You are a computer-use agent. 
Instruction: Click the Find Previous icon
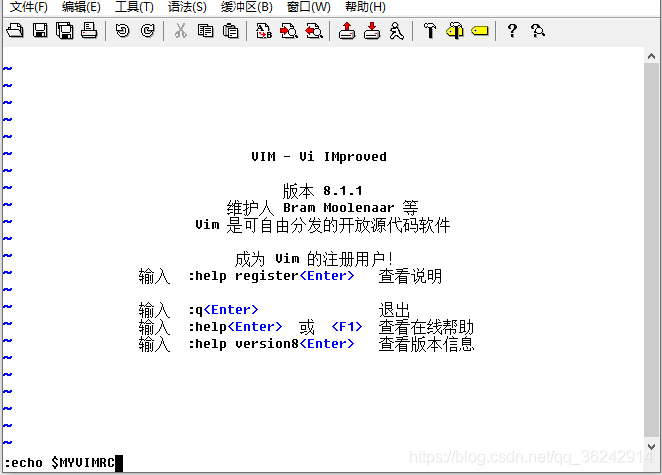tap(314, 31)
